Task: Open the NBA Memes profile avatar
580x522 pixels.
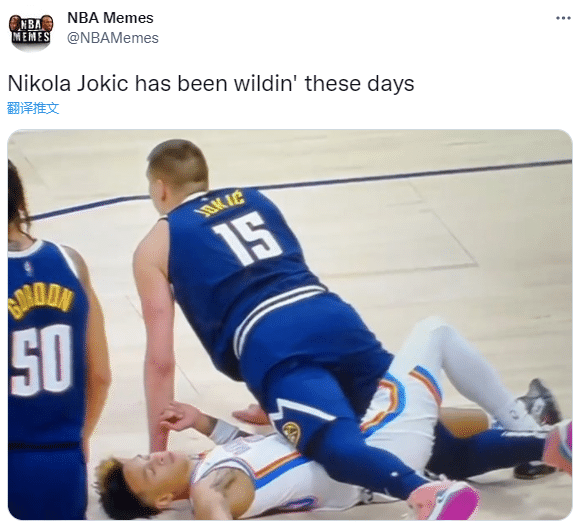Action: coord(31,32)
